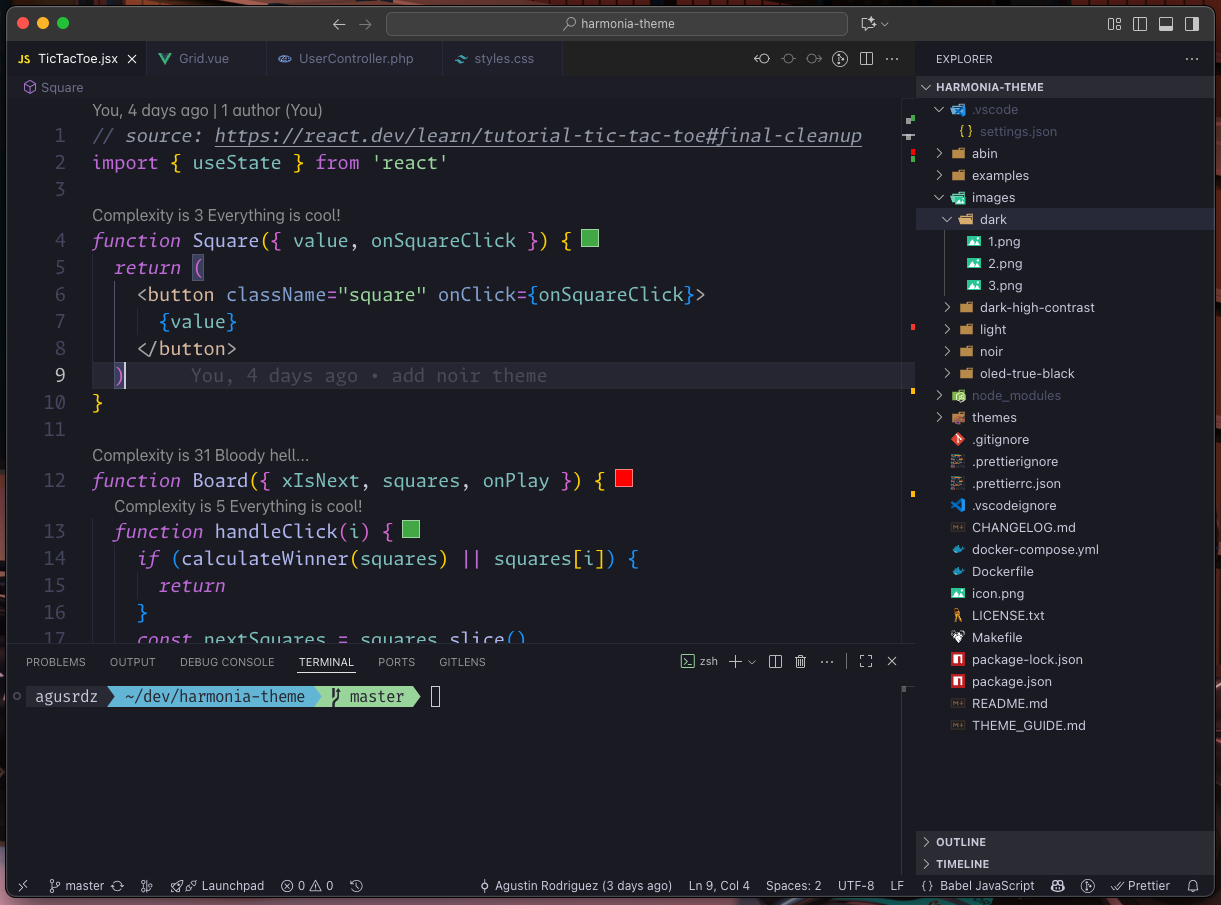
Task: Collapse the dark folder
Action: click(x=1065, y=219)
